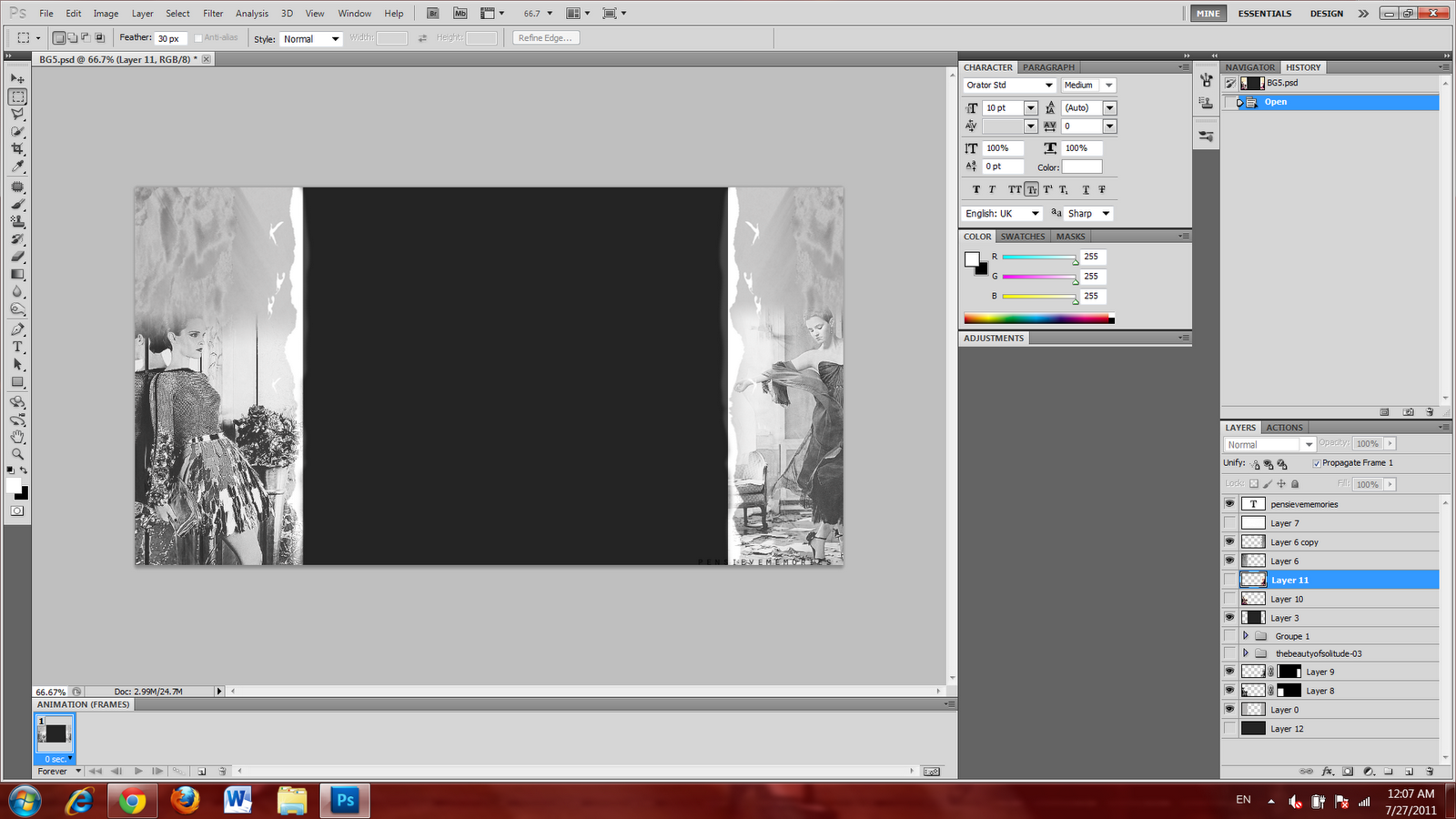
Task: Expand the Groupe 1 layer group
Action: [1248, 635]
